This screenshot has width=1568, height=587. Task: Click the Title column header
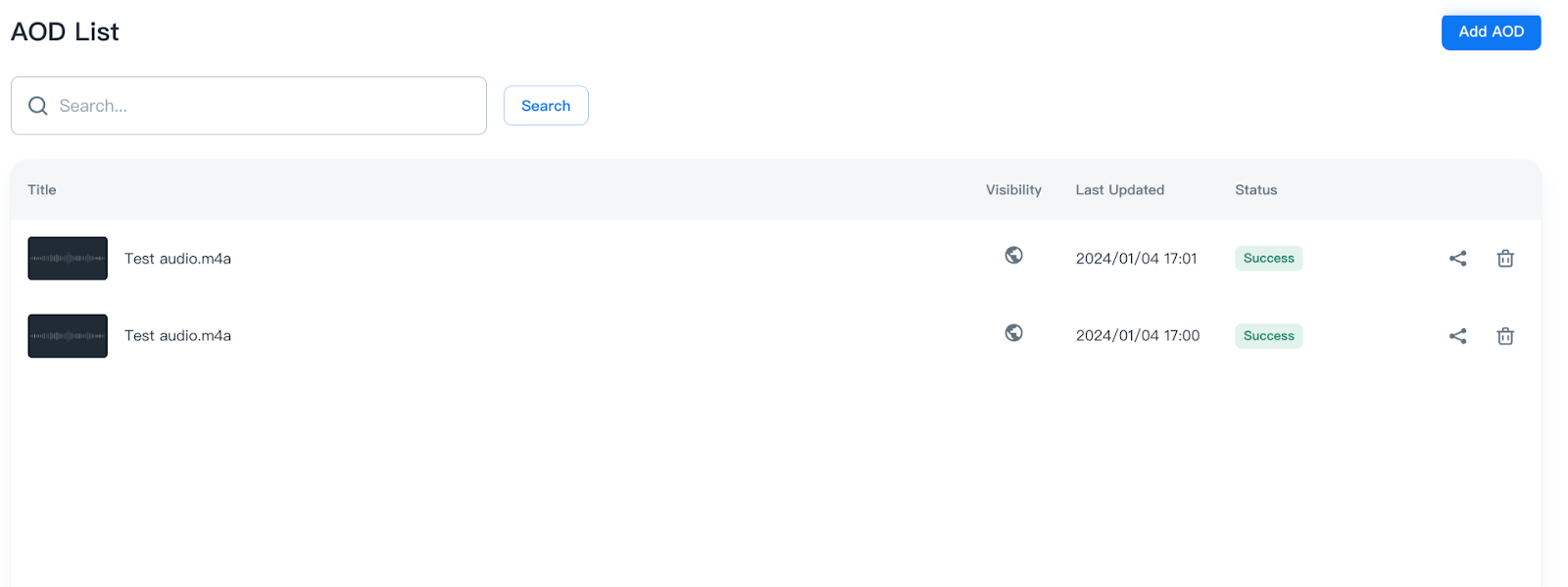(x=42, y=190)
